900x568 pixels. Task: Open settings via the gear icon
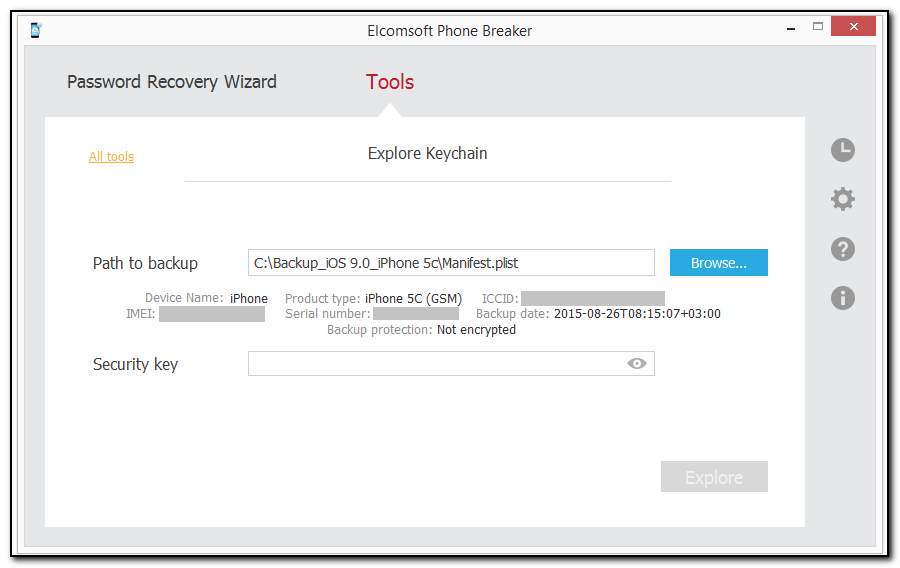[843, 199]
